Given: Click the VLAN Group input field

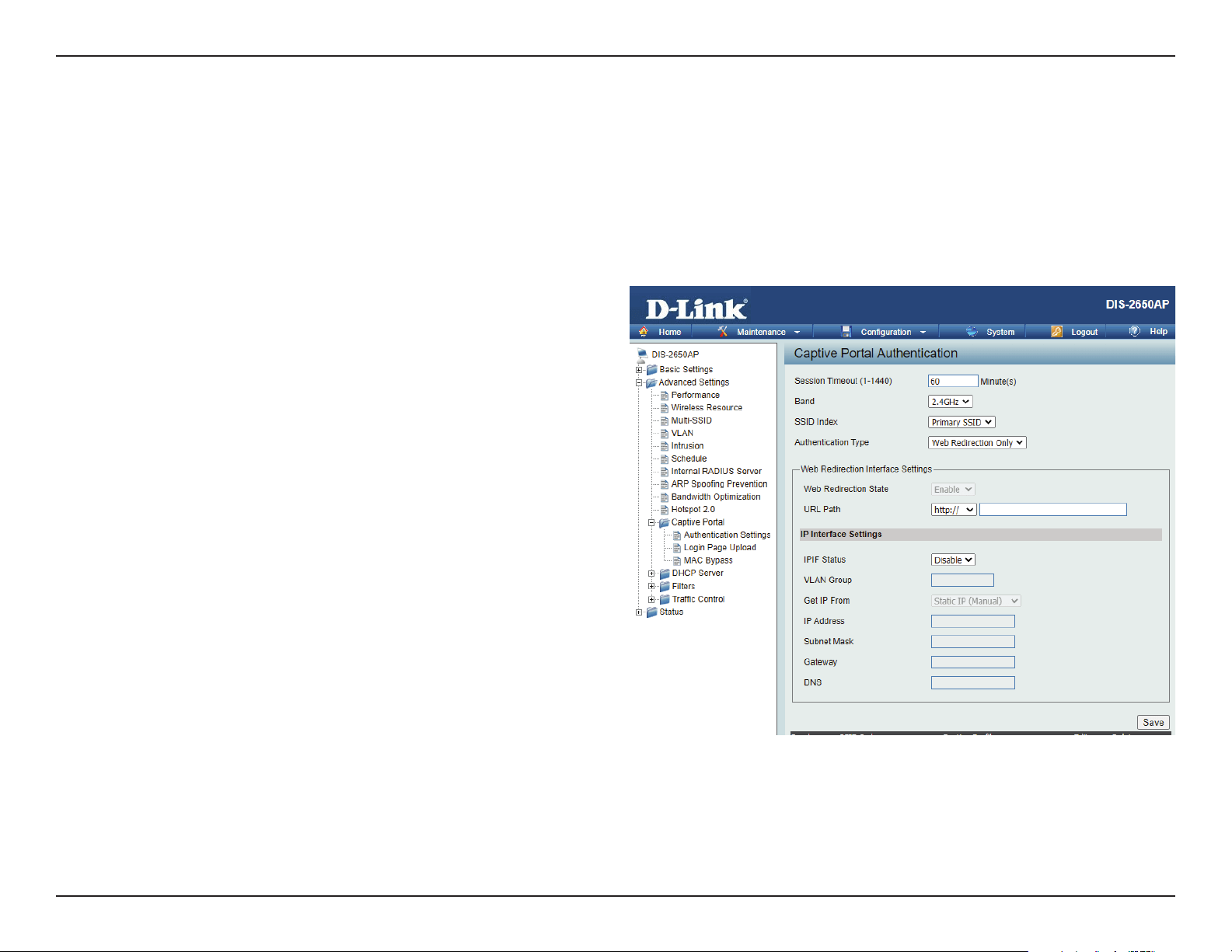Looking at the screenshot, I should pos(962,580).
